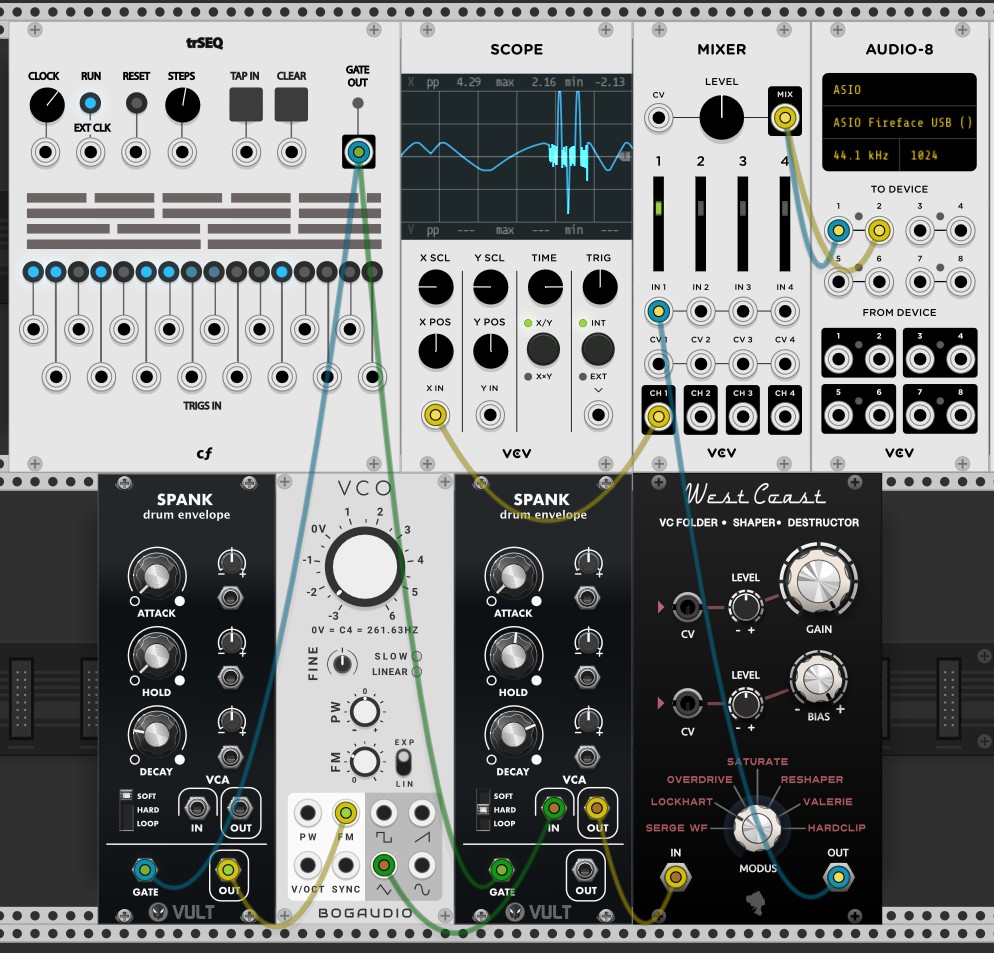Toggle Scope INT/EXT trigger button
The width and height of the screenshot is (994, 953).
[597, 349]
